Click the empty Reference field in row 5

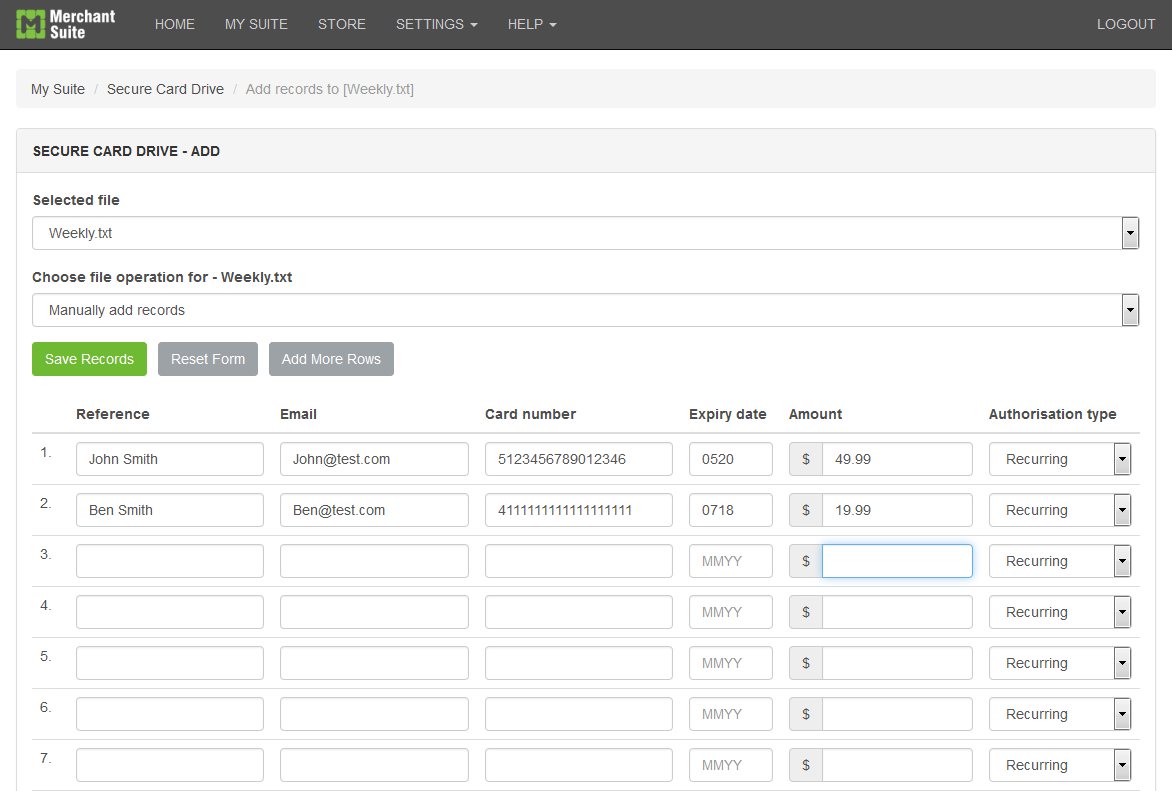[170, 663]
